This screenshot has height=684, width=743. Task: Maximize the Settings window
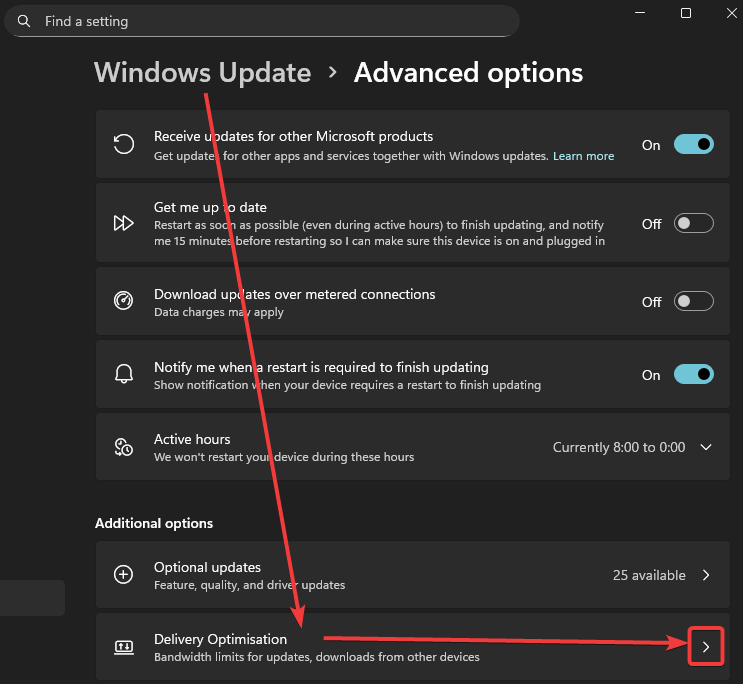point(686,13)
